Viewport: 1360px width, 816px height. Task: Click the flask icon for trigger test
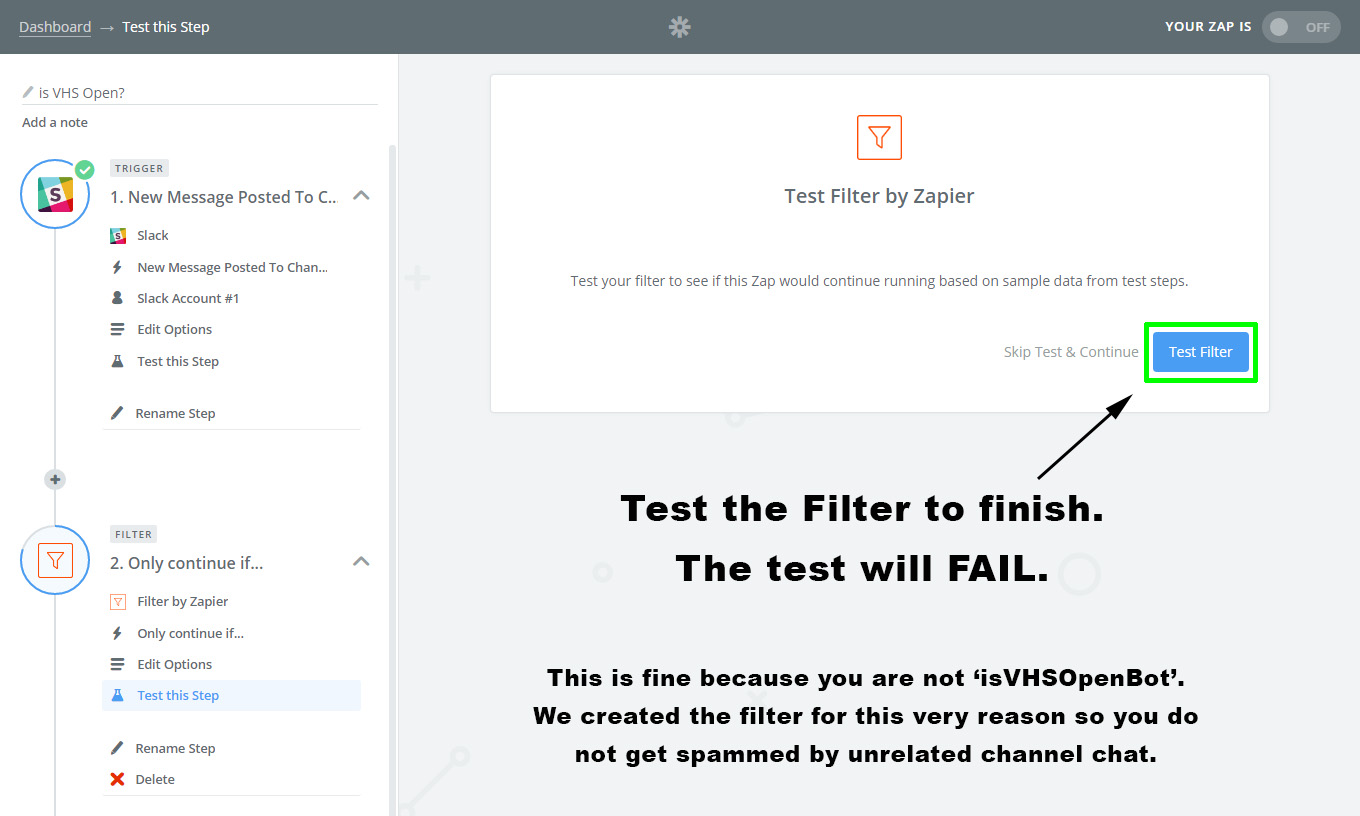tap(117, 361)
